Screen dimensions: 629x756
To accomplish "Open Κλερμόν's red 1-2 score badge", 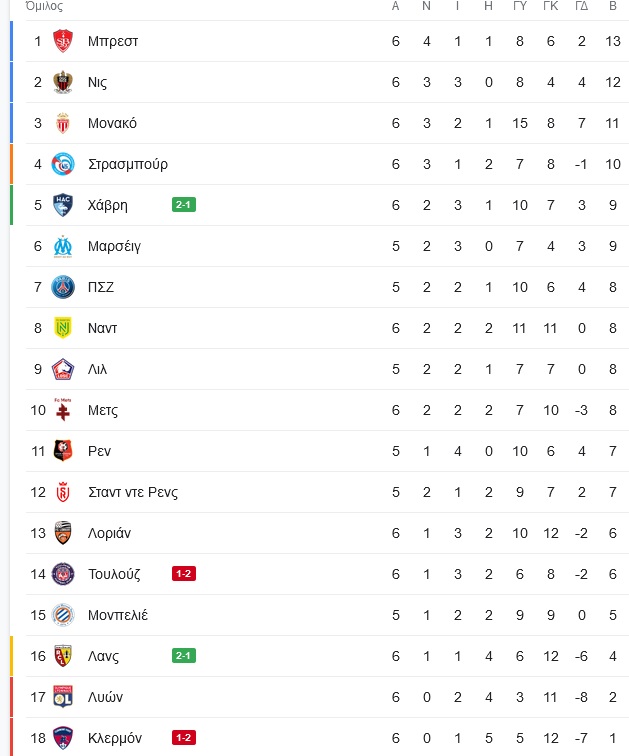I will 184,738.
